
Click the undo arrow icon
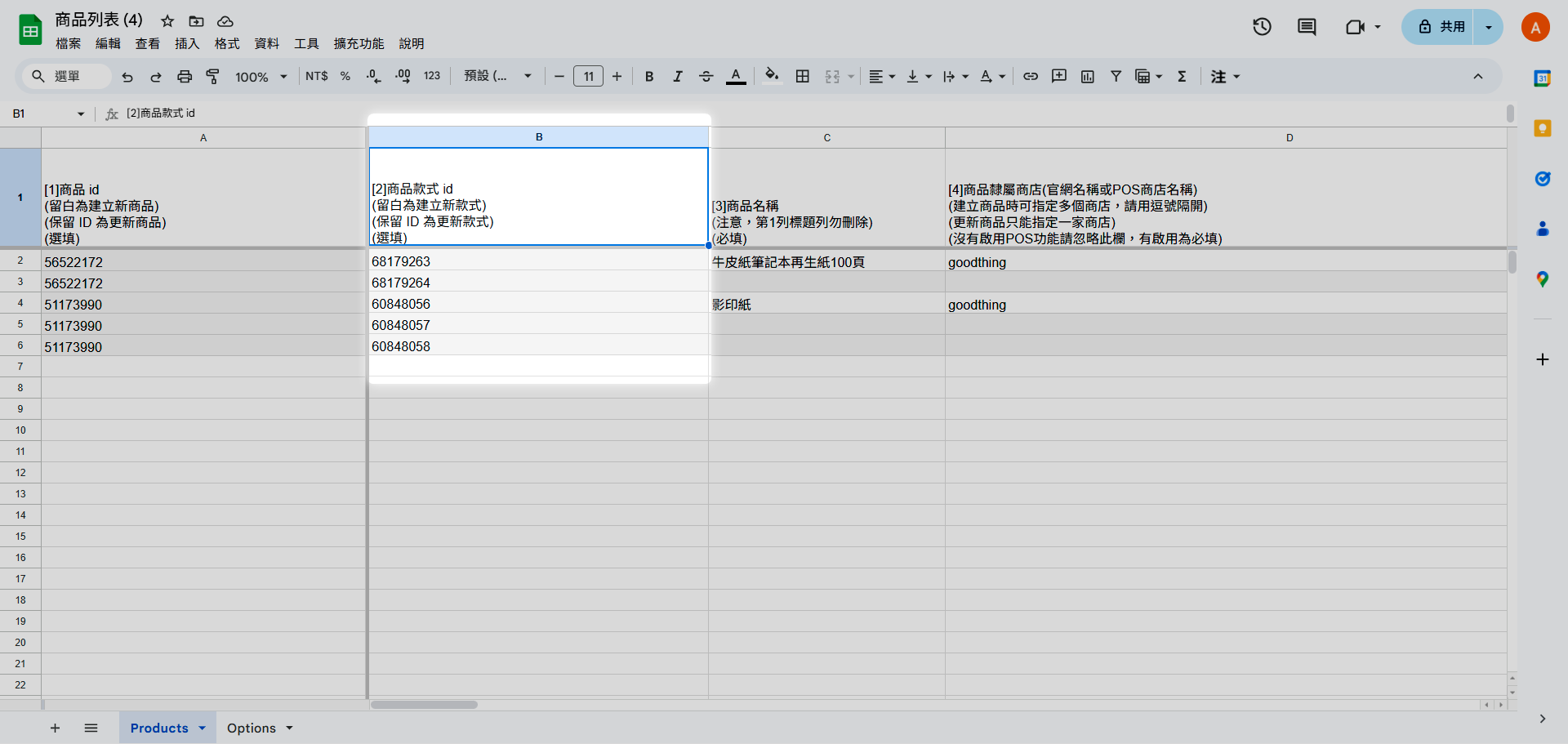[127, 77]
